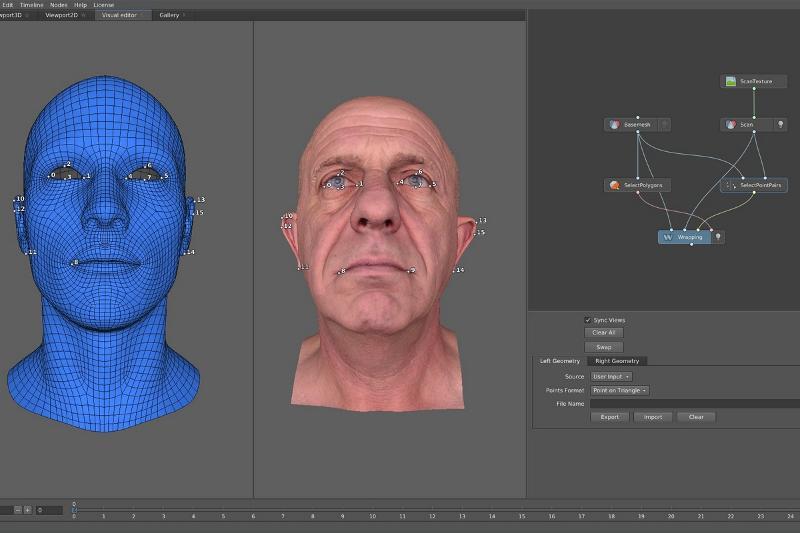800x533 pixels.
Task: Click the Swap button
Action: [x=603, y=347]
